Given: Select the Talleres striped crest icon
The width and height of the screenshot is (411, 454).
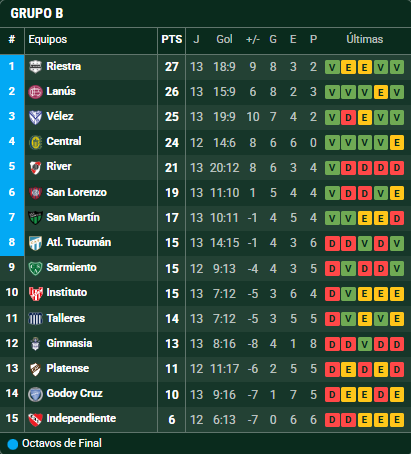Looking at the screenshot, I should pos(35,319).
